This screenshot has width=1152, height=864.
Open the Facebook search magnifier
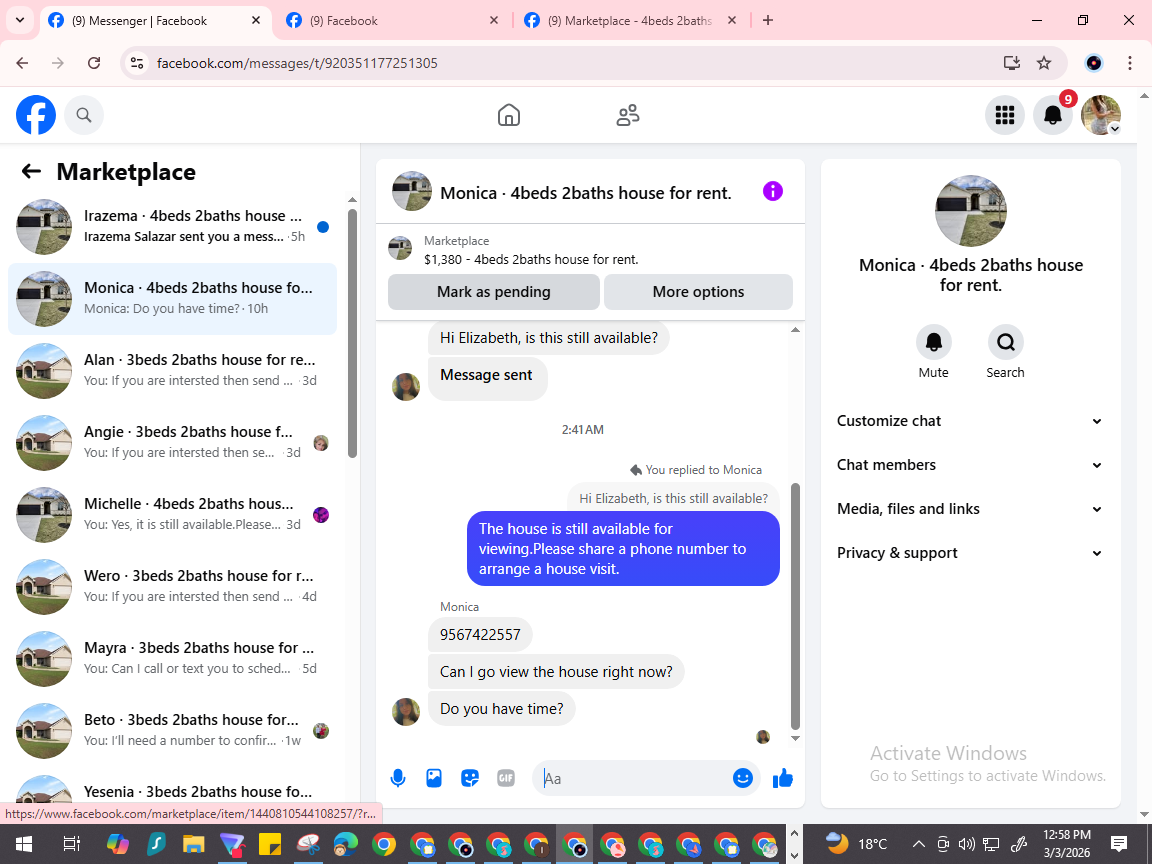[84, 115]
